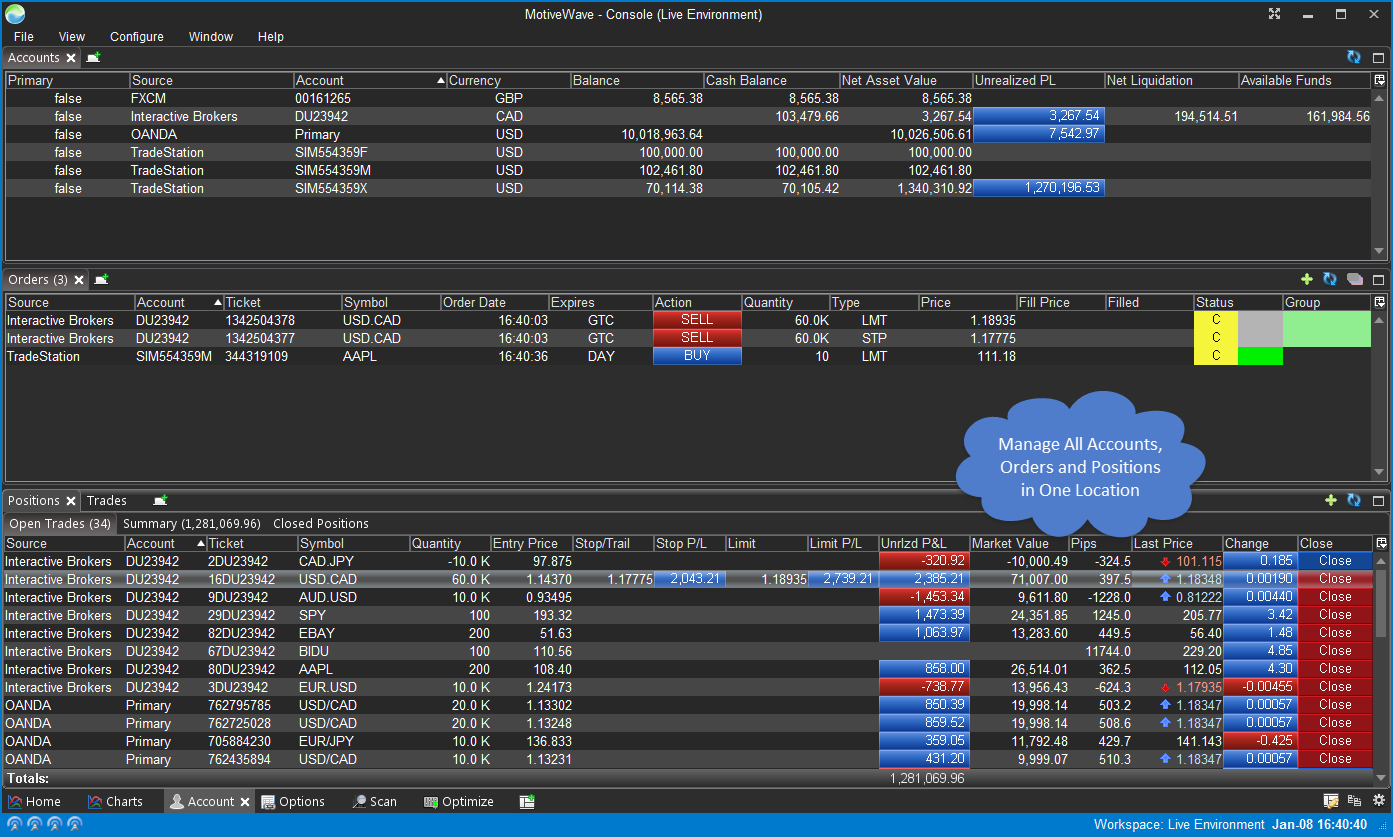The image size is (1393, 837).
Task: Maximize the Positions panel
Action: [1378, 500]
